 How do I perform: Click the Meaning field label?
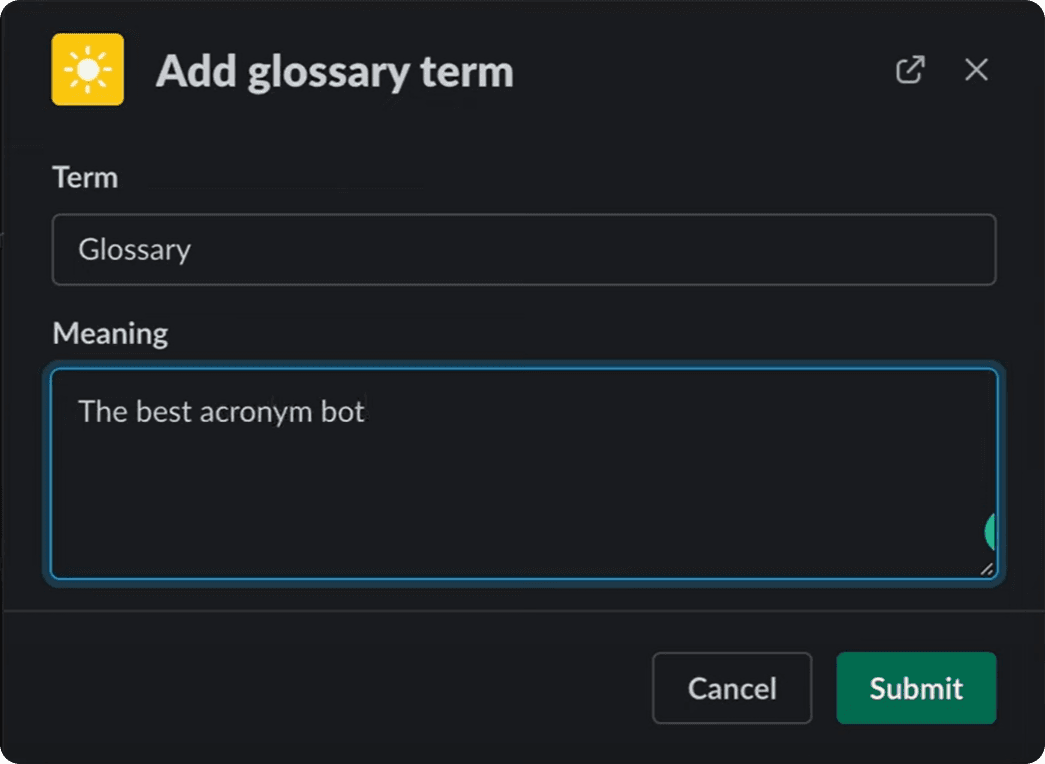pyautogui.click(x=109, y=333)
